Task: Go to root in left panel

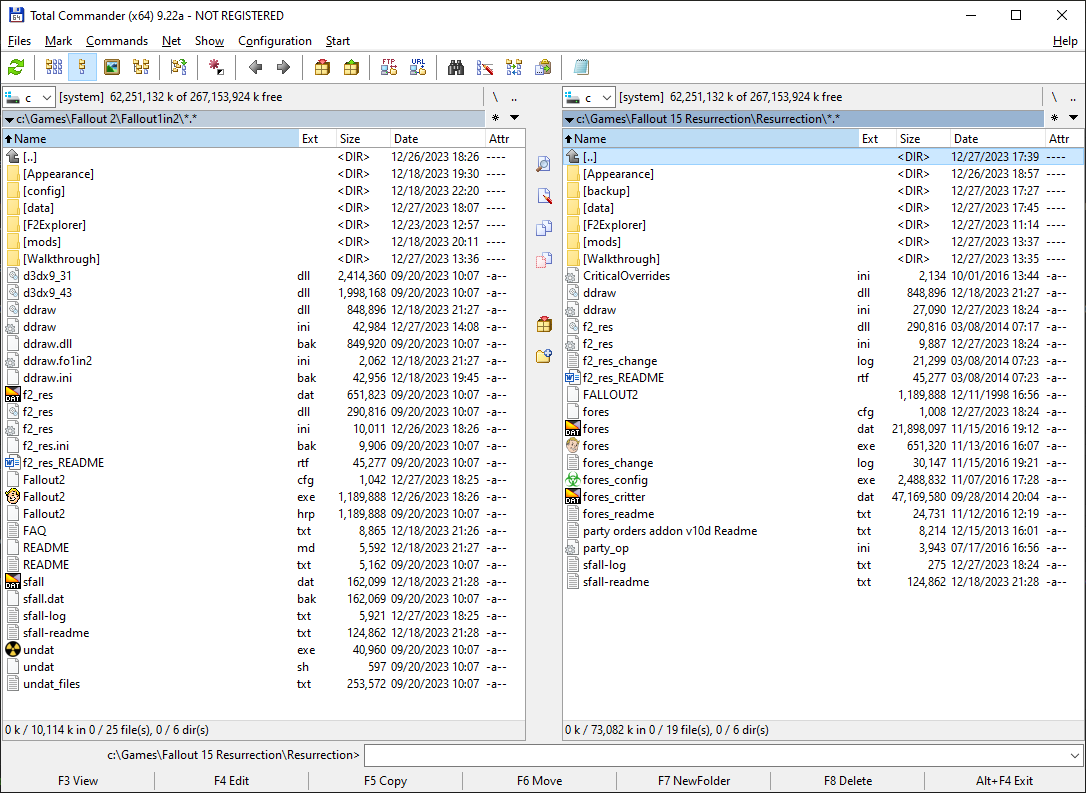Action: pos(495,97)
